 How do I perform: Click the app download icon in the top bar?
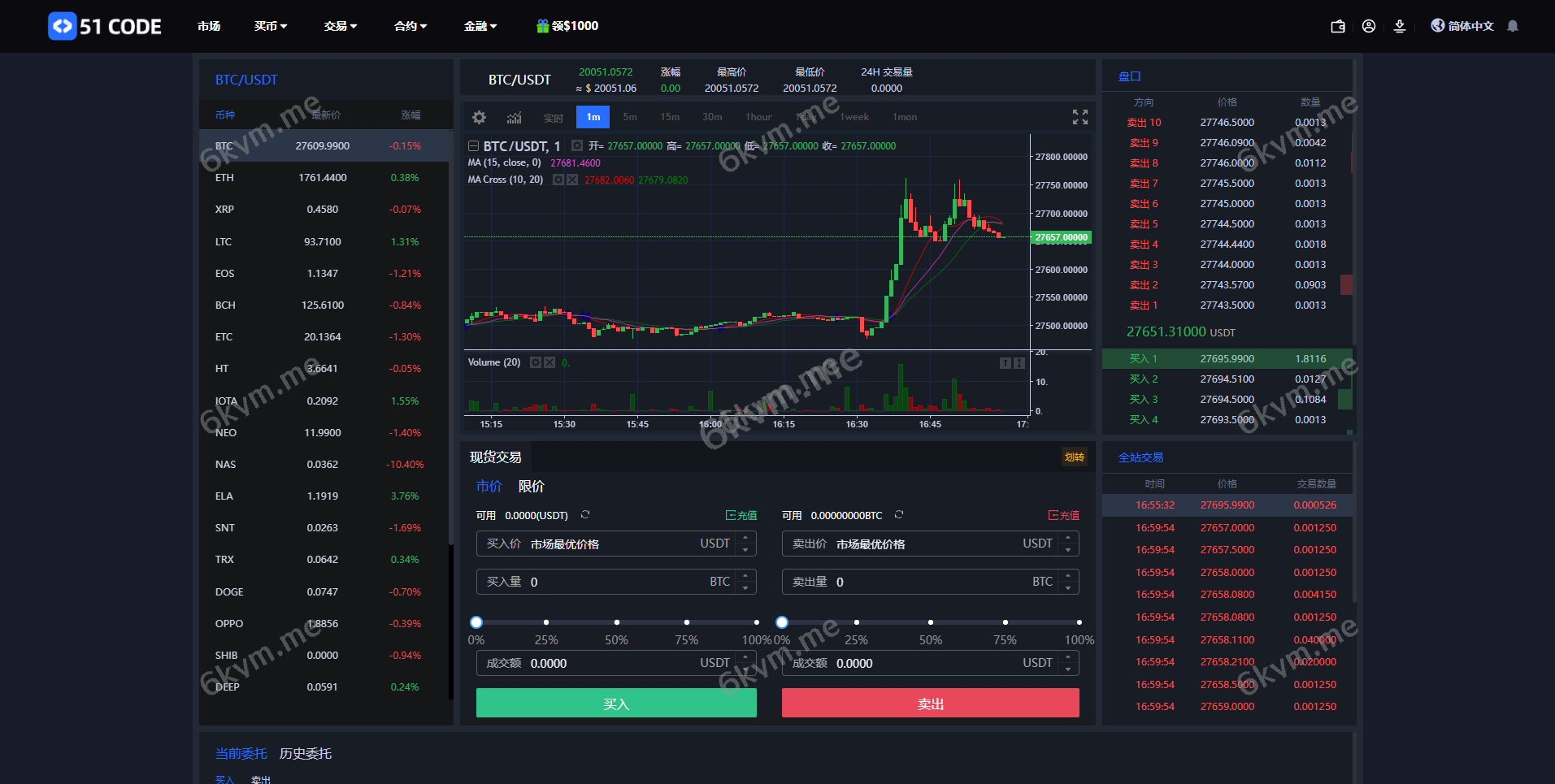pyautogui.click(x=1400, y=26)
